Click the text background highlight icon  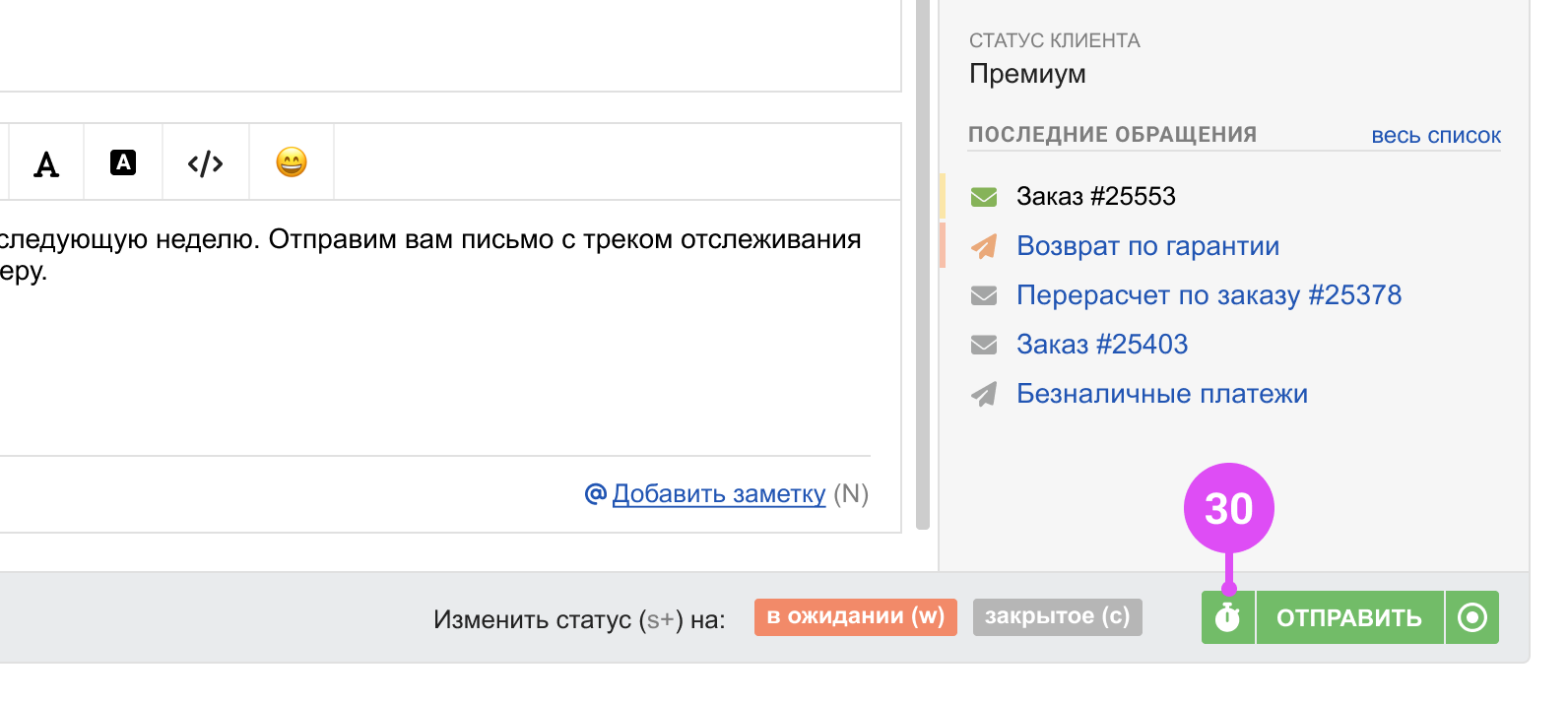point(123,162)
